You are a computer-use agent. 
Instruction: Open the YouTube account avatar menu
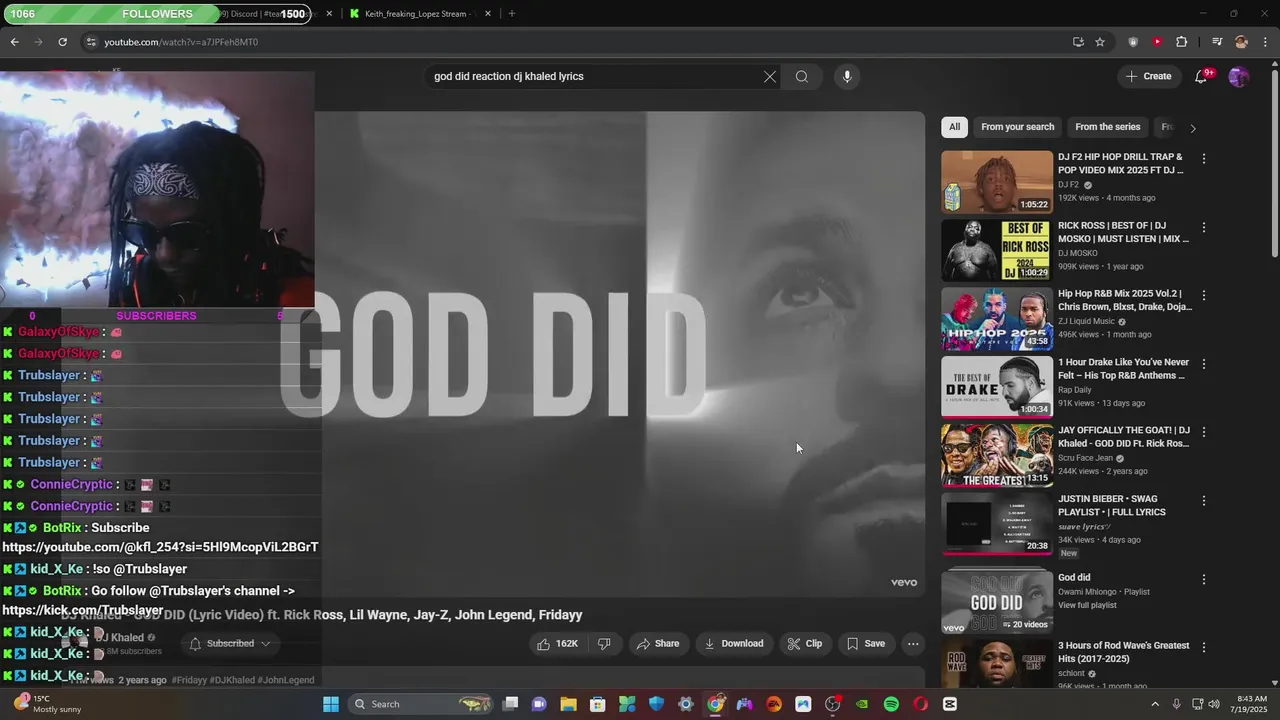(1238, 76)
